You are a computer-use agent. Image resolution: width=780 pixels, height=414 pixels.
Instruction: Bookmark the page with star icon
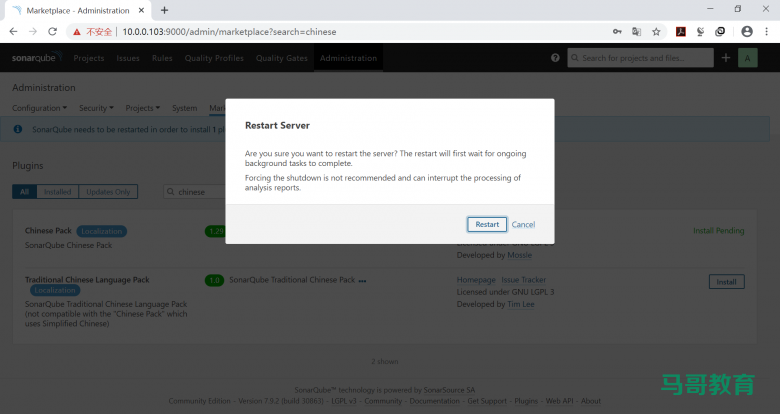(656, 31)
